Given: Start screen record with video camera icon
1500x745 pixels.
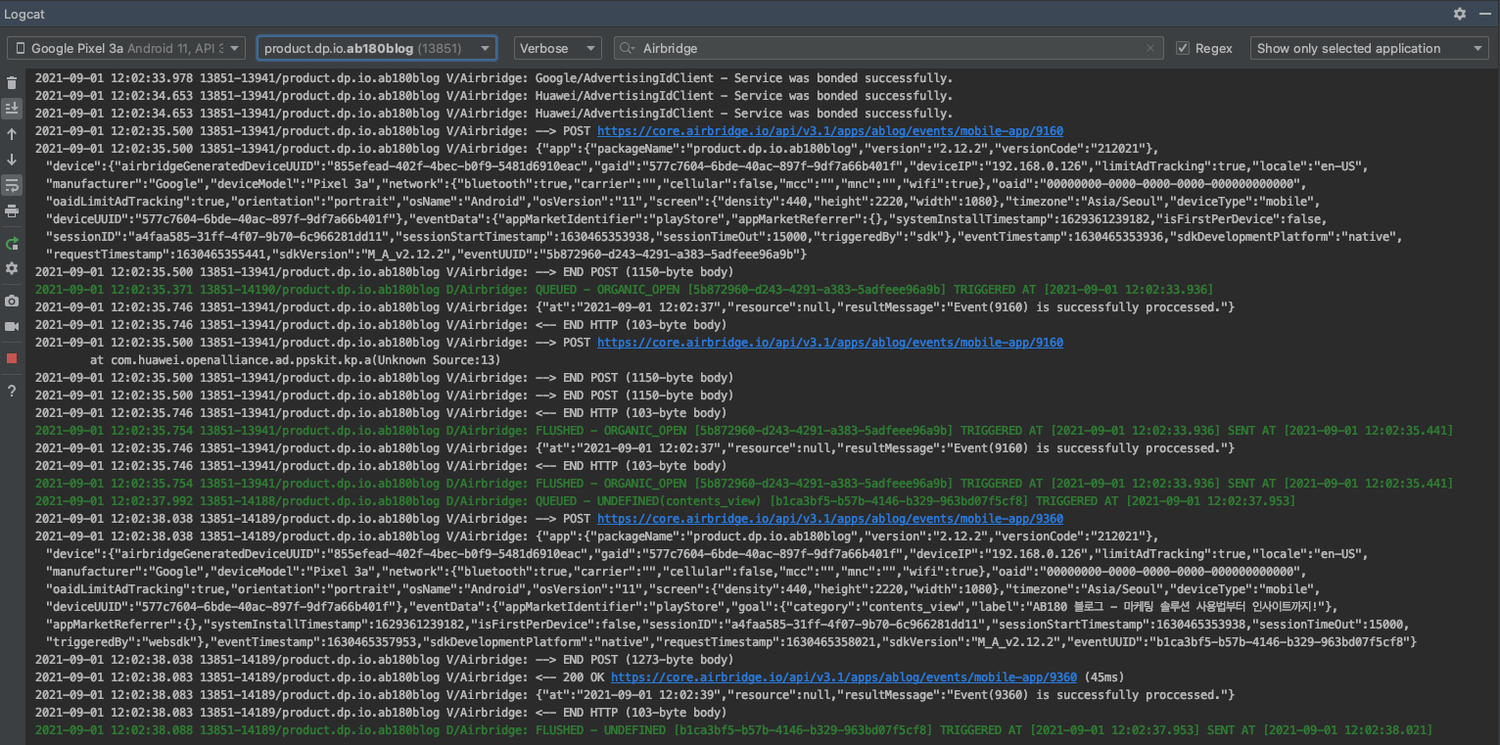Looking at the screenshot, I should (x=12, y=327).
